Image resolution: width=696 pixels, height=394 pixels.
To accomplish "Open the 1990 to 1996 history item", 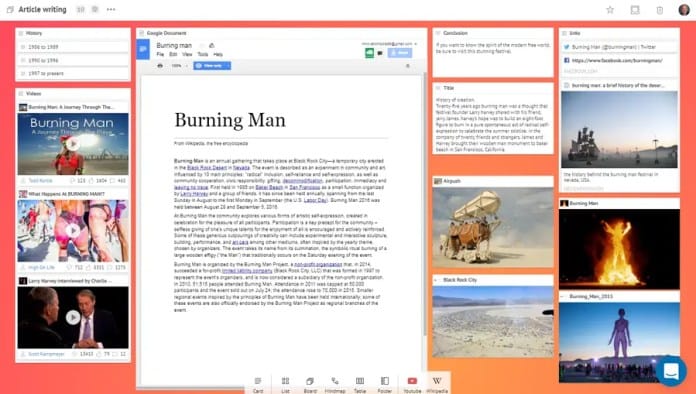I will [73, 60].
